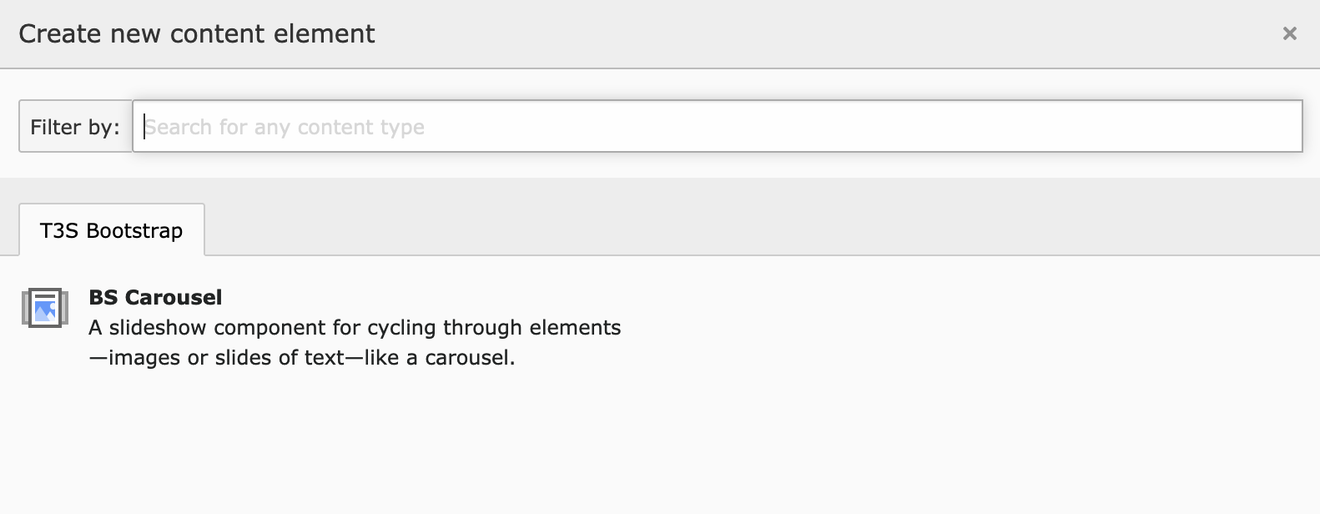Click inside the filter text input
Screen dimensions: 1320x514
pyautogui.click(x=717, y=127)
